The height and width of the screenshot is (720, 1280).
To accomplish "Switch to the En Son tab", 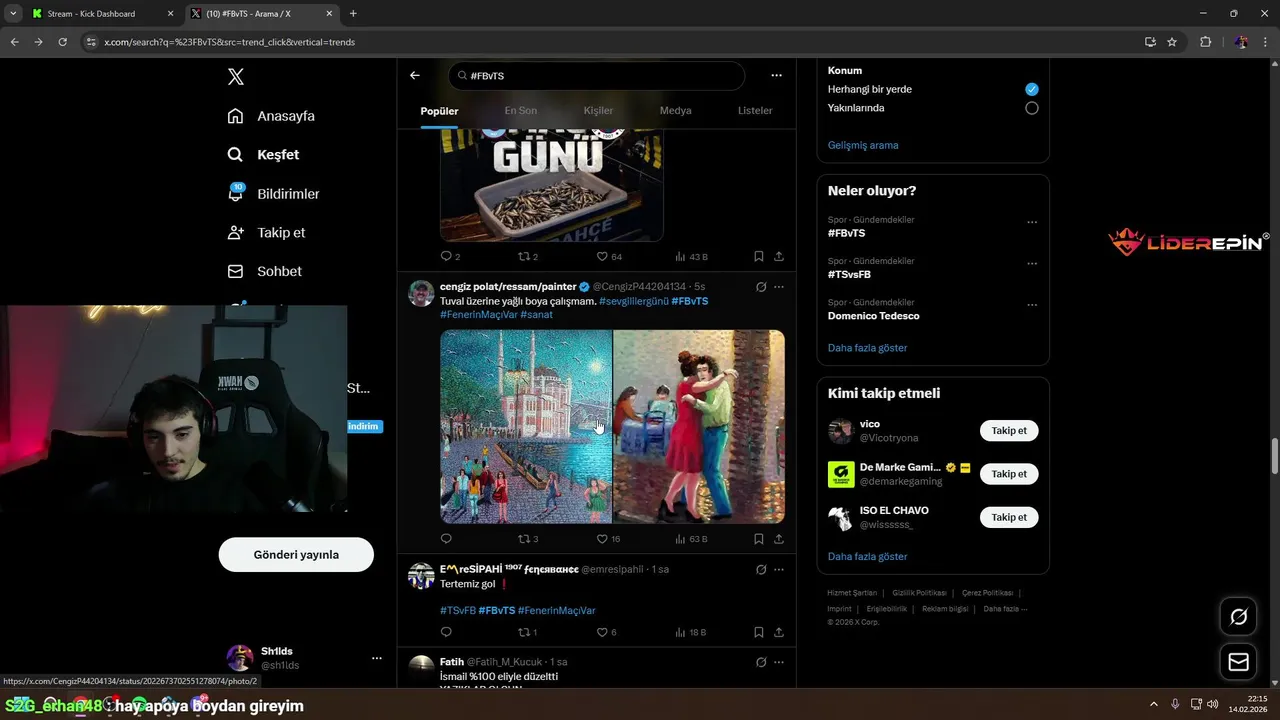I will (520, 111).
